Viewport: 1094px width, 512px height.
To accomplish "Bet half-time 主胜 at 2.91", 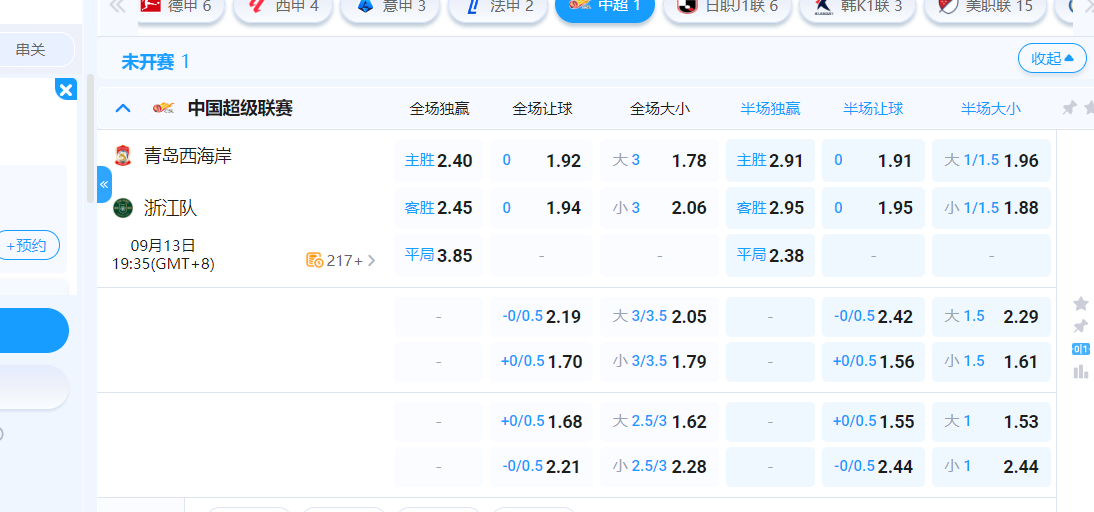I will (x=770, y=160).
